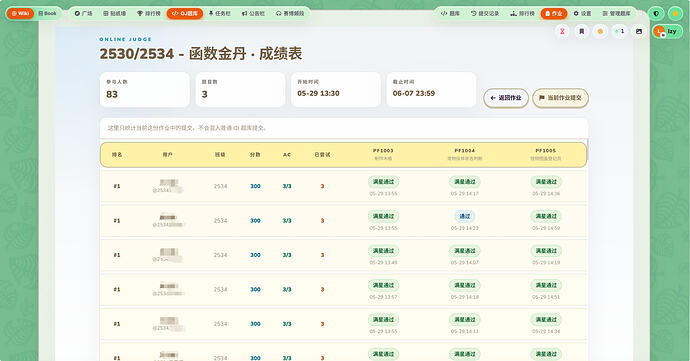Click the PF1005 column header
The height and width of the screenshot is (361, 690).
pos(546,154)
